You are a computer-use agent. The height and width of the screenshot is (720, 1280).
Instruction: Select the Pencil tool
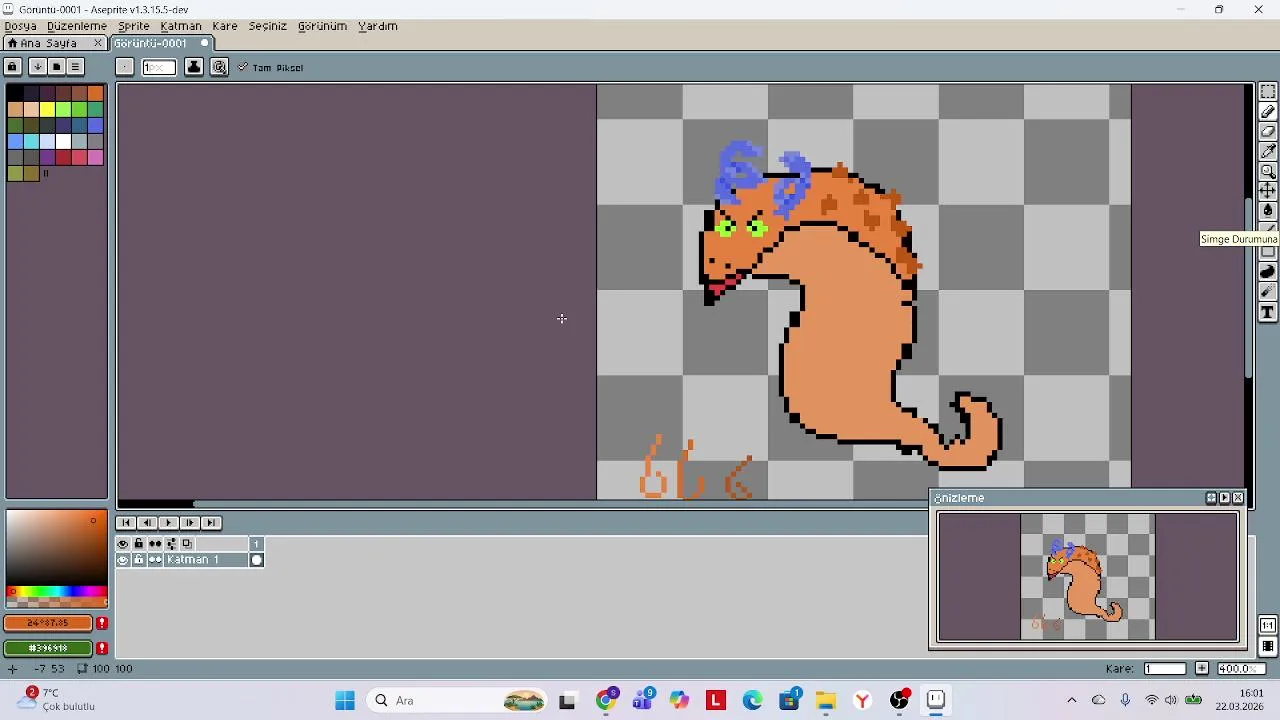tap(1268, 112)
